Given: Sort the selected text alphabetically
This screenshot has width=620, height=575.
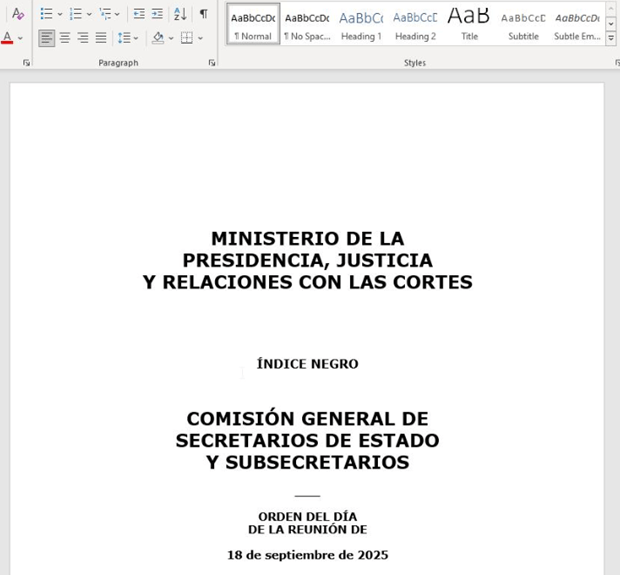Looking at the screenshot, I should (180, 14).
